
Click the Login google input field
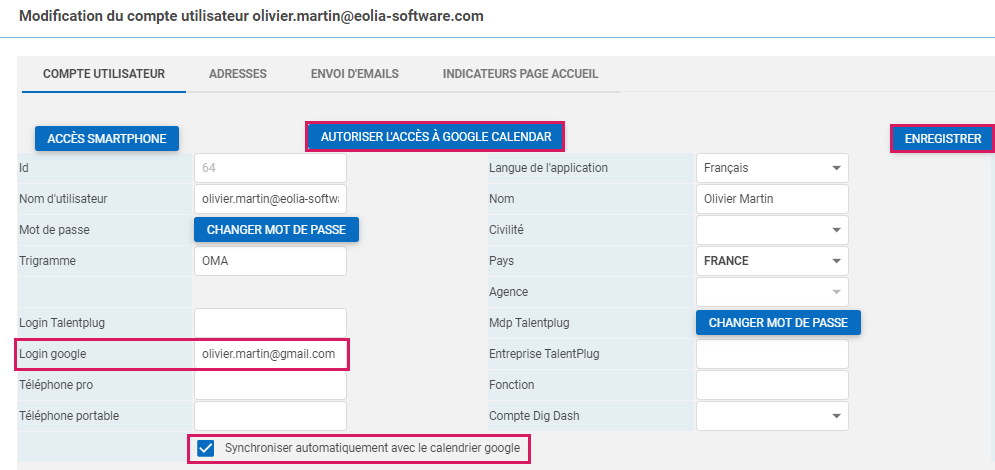(270, 354)
